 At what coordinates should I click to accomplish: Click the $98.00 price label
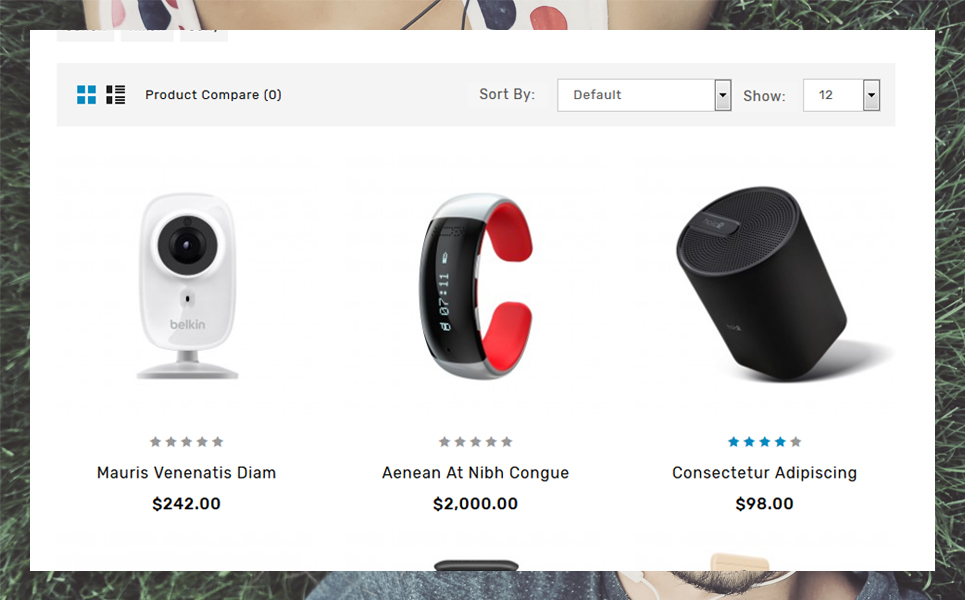pos(764,504)
